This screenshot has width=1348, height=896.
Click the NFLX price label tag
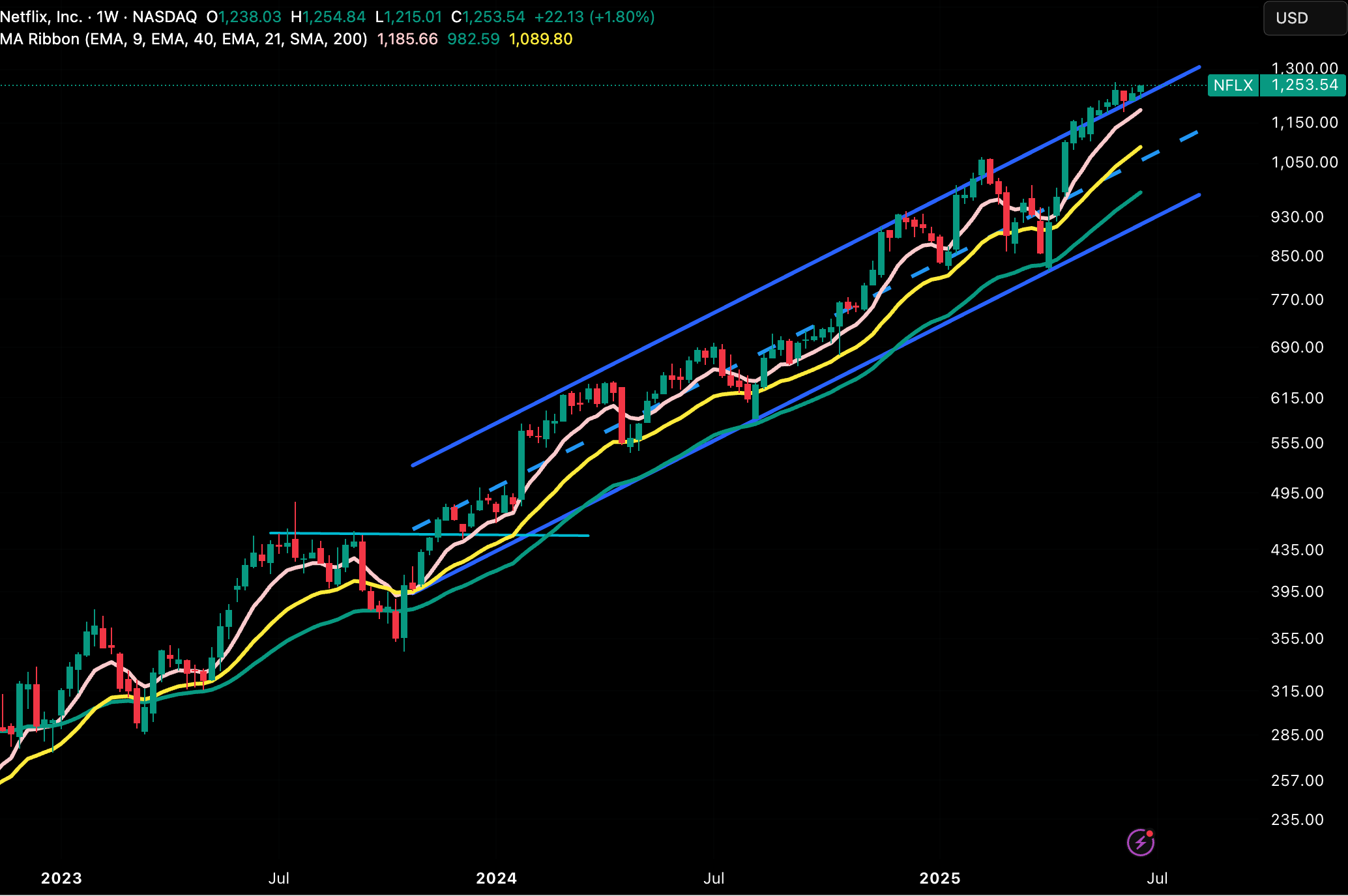pos(1233,85)
